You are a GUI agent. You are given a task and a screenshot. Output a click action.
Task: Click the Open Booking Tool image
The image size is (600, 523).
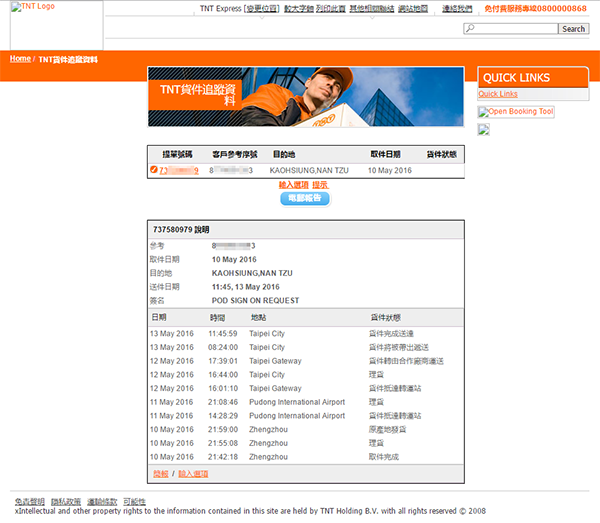516,112
